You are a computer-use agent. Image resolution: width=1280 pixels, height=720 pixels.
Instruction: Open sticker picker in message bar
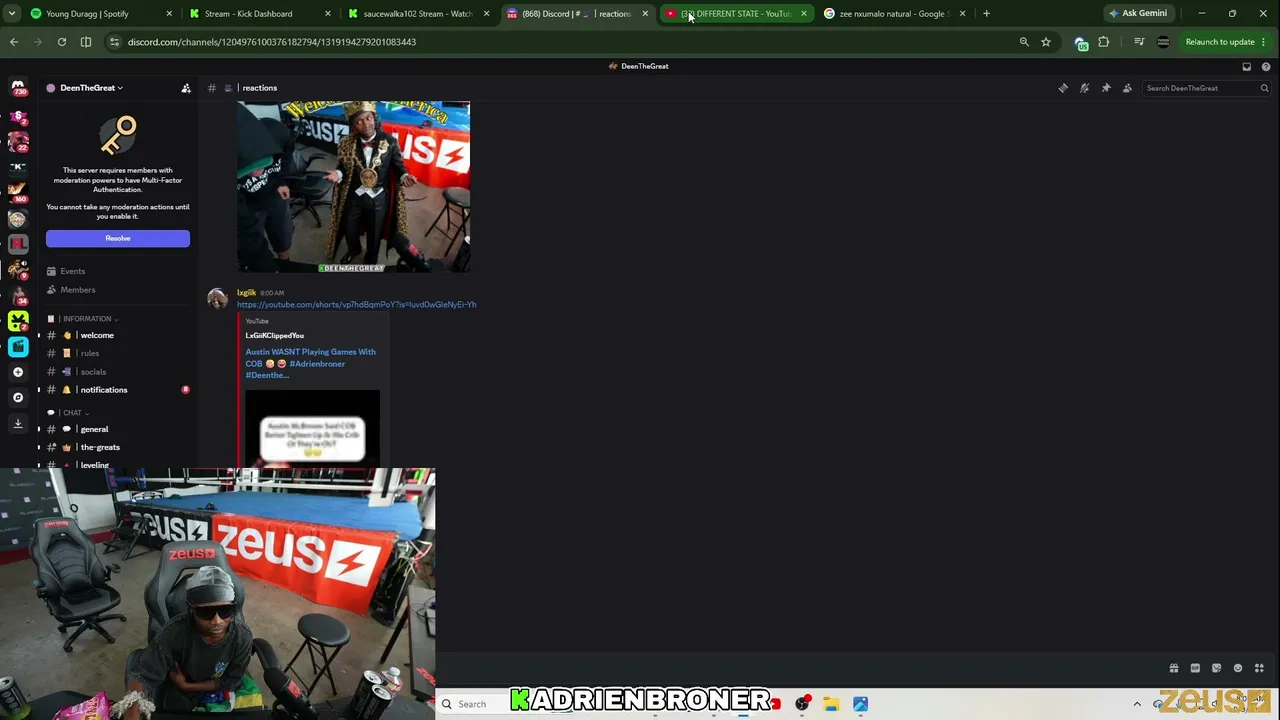1216,668
